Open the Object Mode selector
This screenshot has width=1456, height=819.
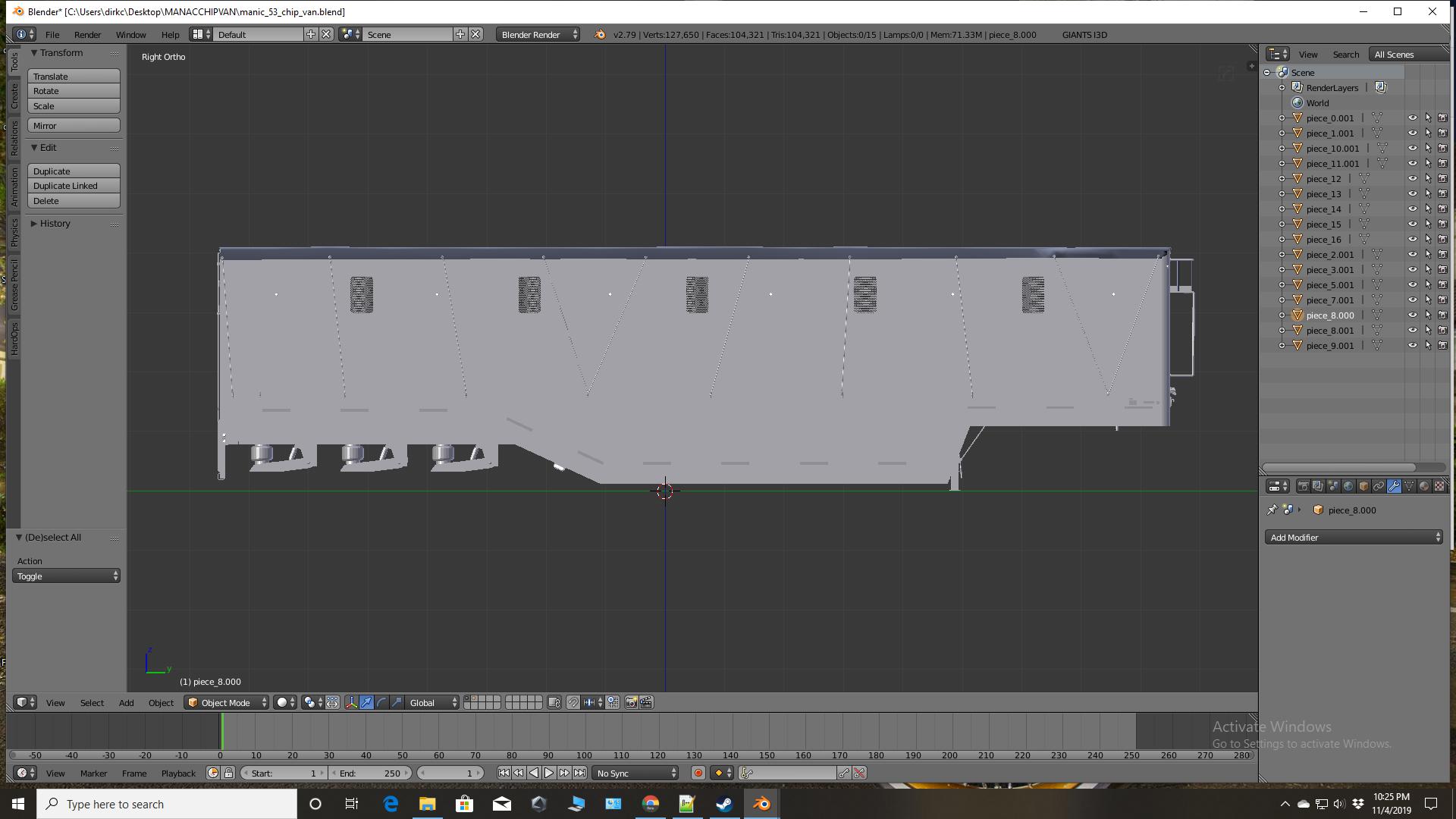[227, 702]
